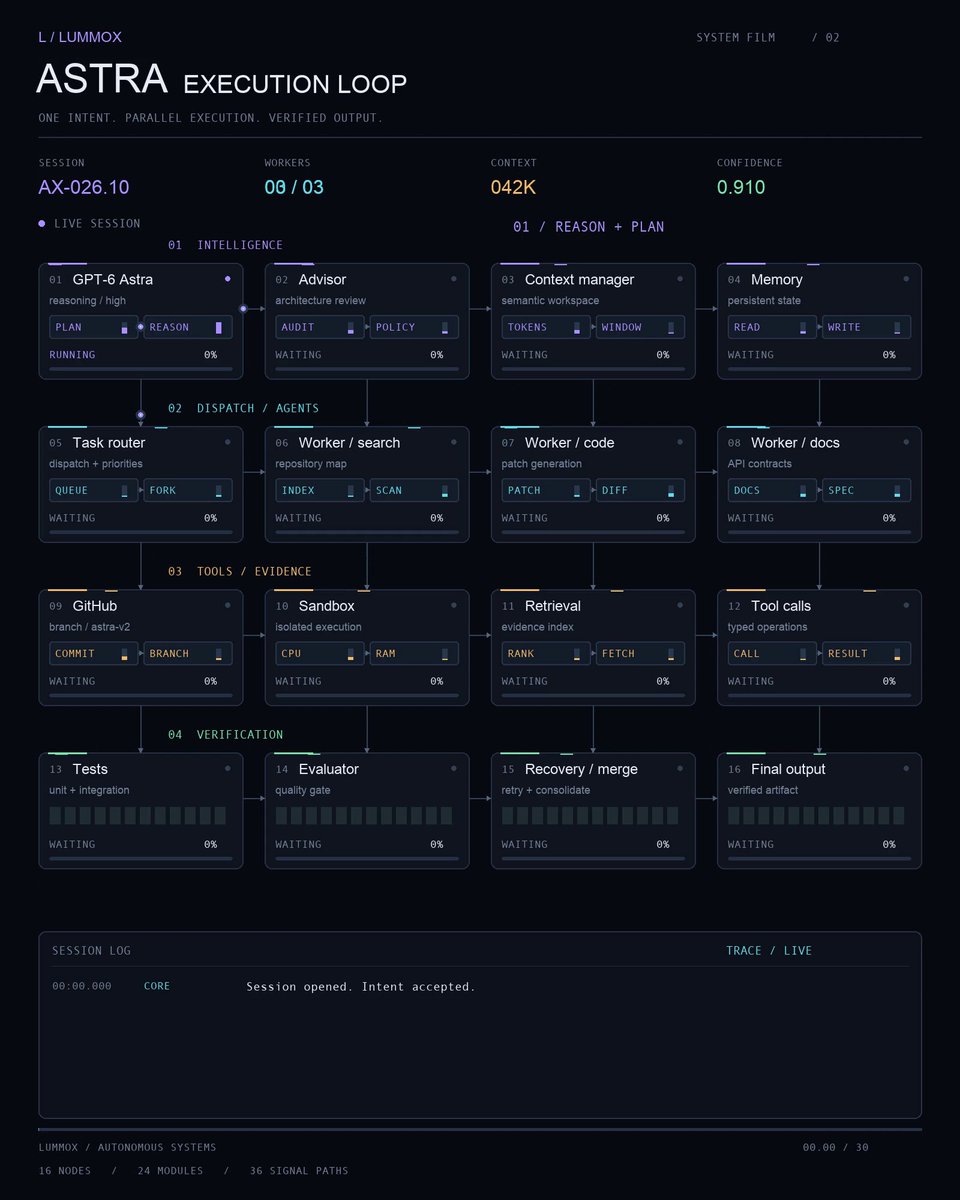Select the REASON module chip
The width and height of the screenshot is (960, 1200).
pos(188,327)
